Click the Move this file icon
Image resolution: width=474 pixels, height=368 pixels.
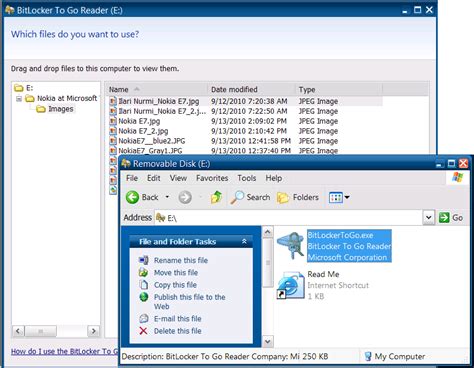(144, 272)
